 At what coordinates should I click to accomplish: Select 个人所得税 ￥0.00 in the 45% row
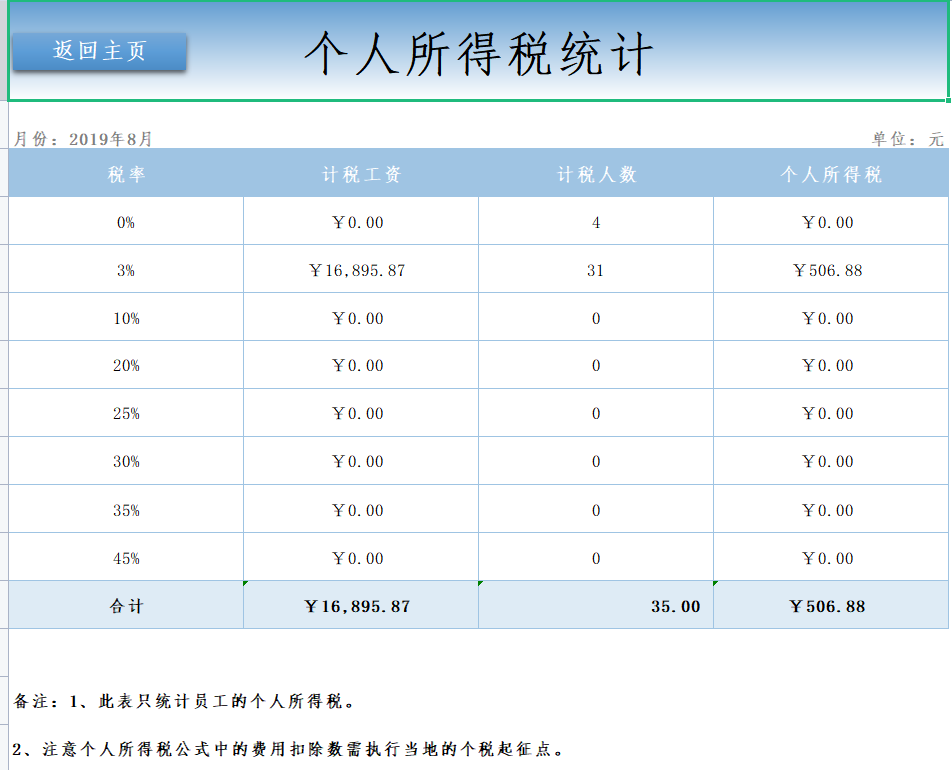click(831, 557)
